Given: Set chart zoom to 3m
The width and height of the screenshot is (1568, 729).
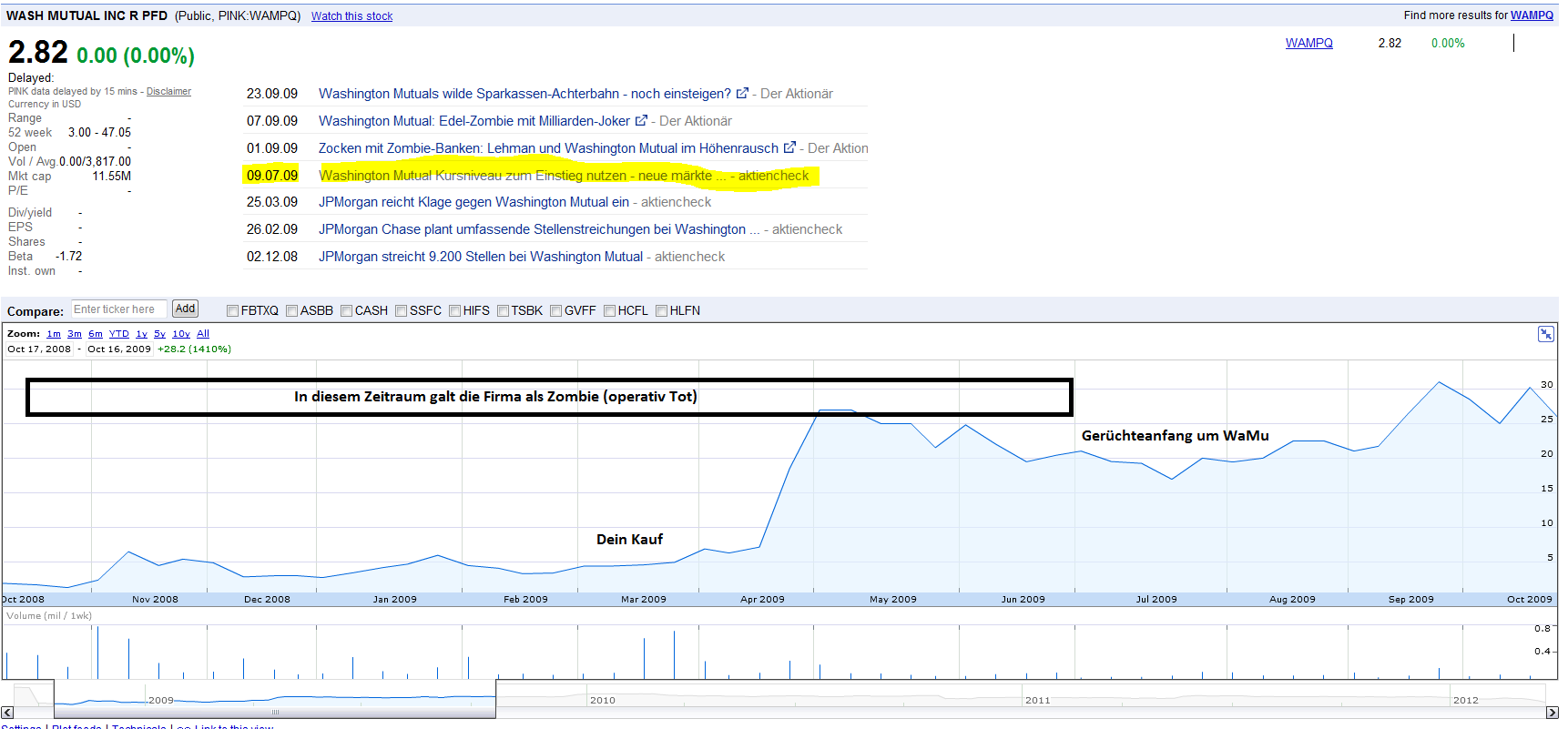Looking at the screenshot, I should click(75, 334).
